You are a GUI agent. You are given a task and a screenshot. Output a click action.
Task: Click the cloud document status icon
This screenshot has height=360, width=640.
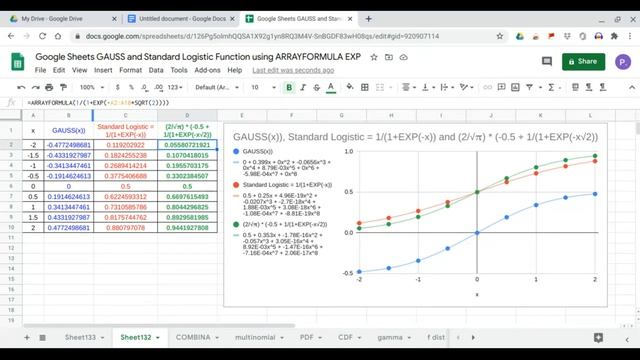pos(404,57)
